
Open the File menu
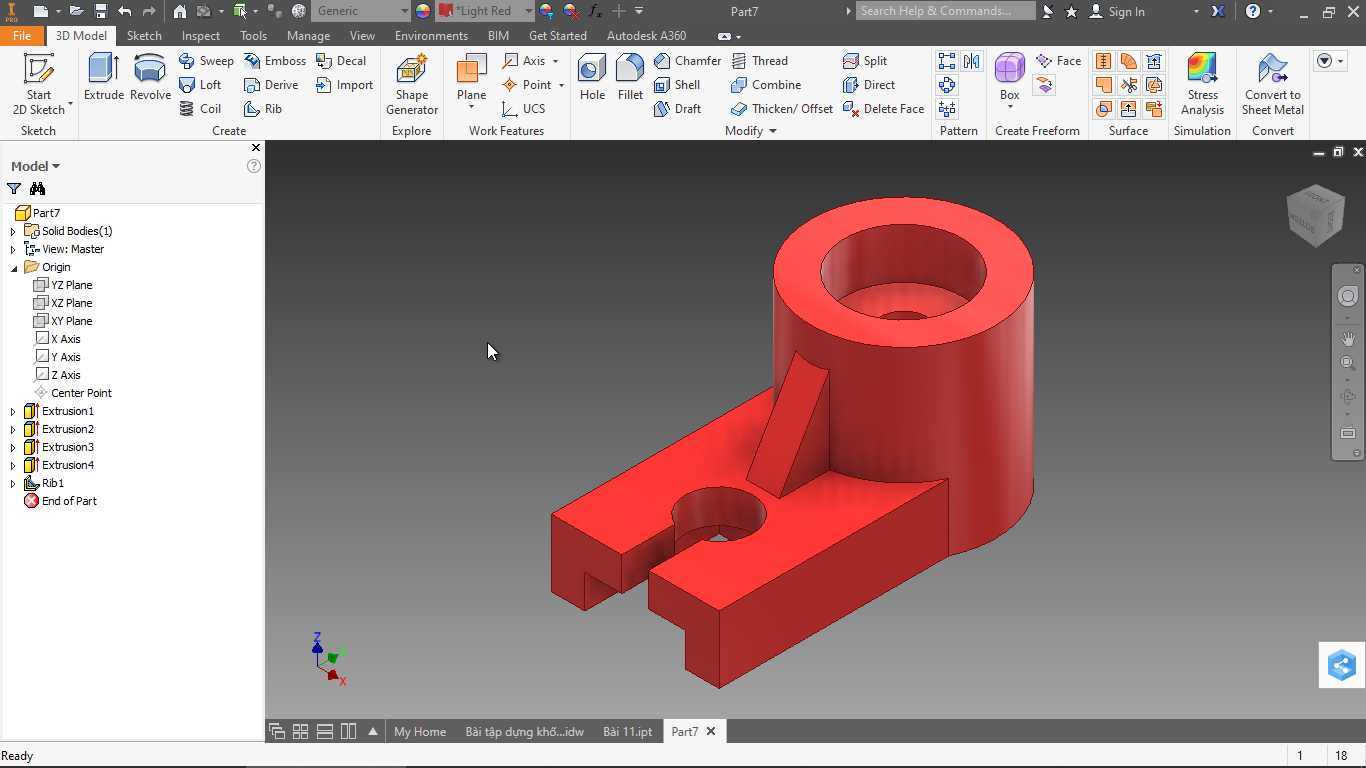click(22, 35)
